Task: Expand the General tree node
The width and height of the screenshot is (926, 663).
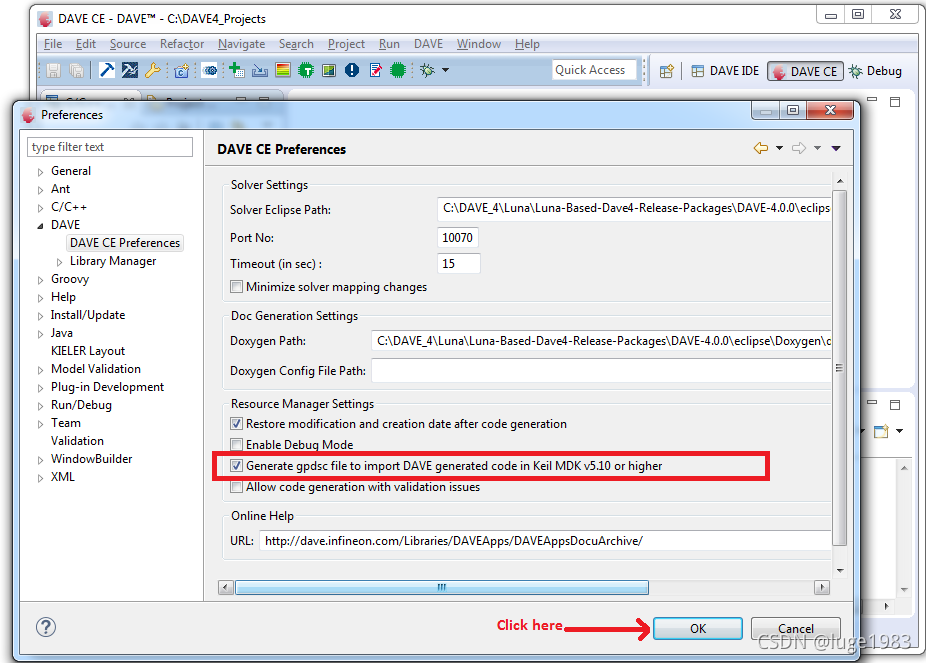Action: [40, 172]
